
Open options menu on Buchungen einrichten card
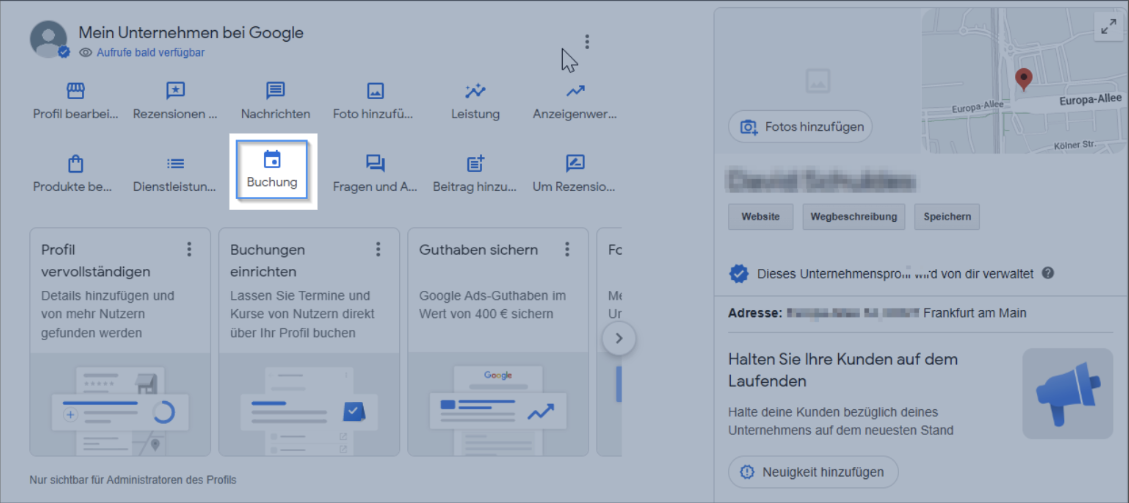click(378, 250)
